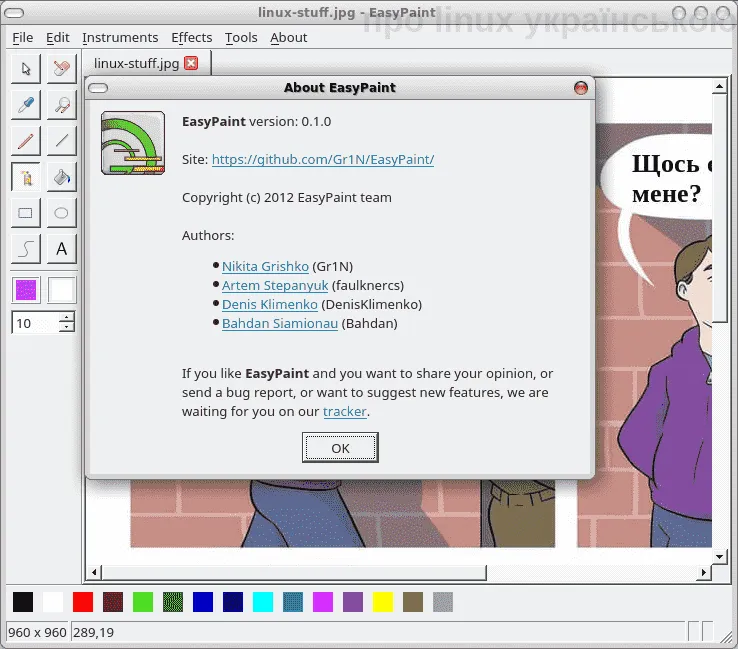The height and width of the screenshot is (649, 738).
Task: Click the canvas scroll left arrow
Action: point(94,572)
